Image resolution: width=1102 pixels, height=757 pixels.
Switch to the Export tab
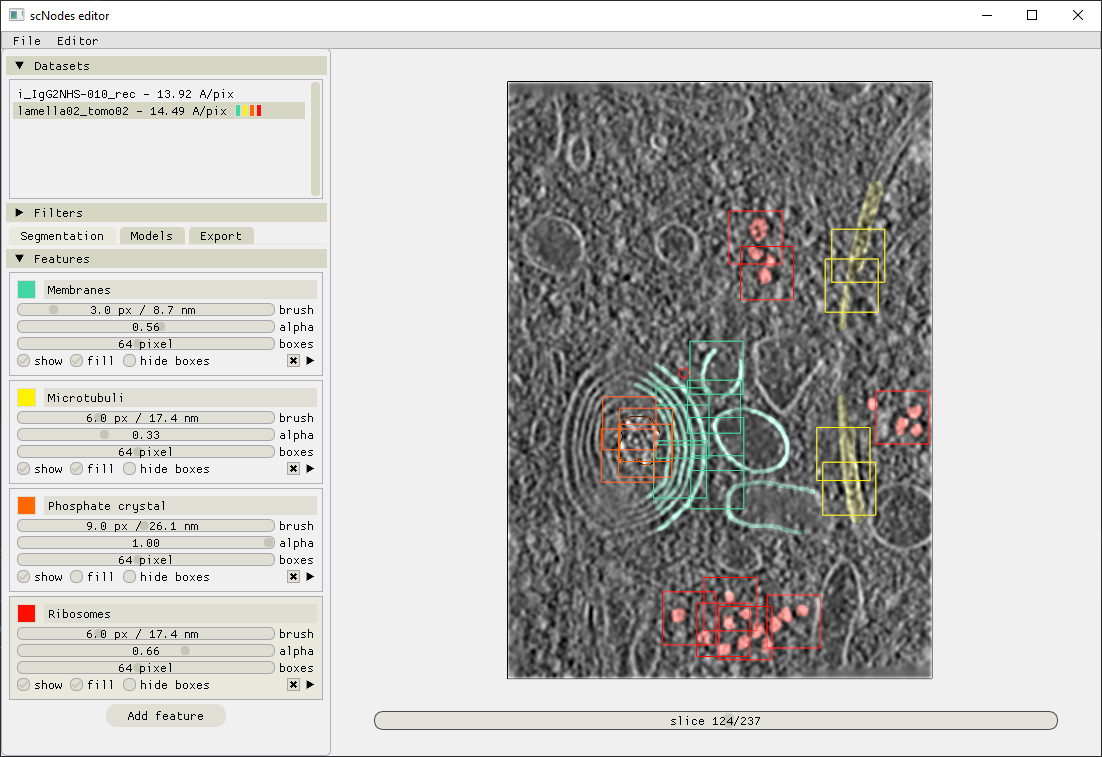[x=221, y=236]
